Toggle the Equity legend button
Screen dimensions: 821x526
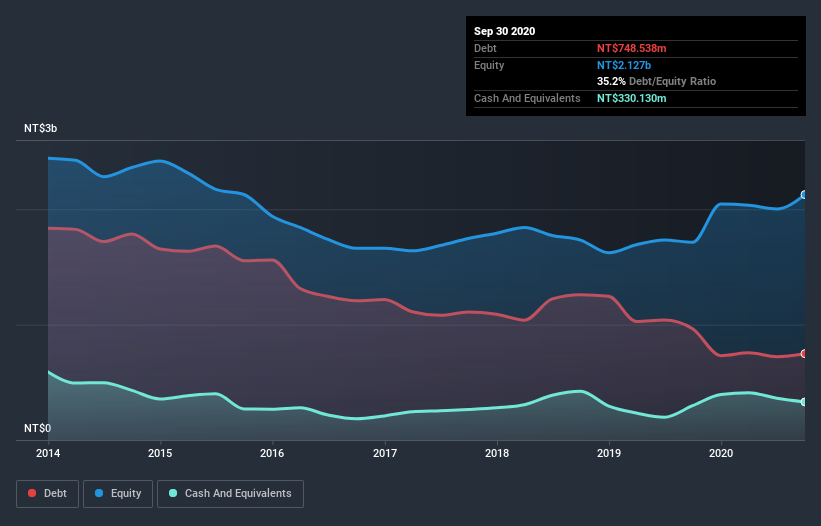pyautogui.click(x=118, y=494)
